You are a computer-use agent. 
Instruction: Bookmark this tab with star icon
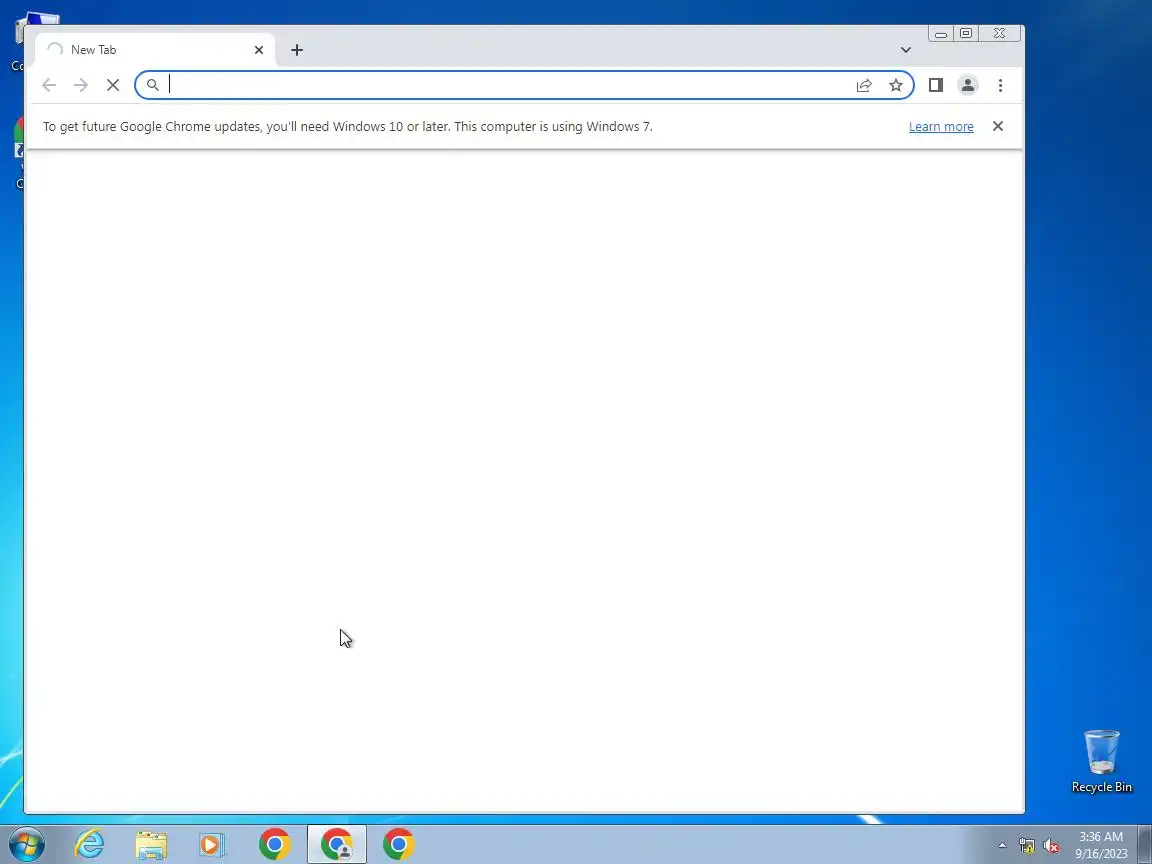(896, 85)
